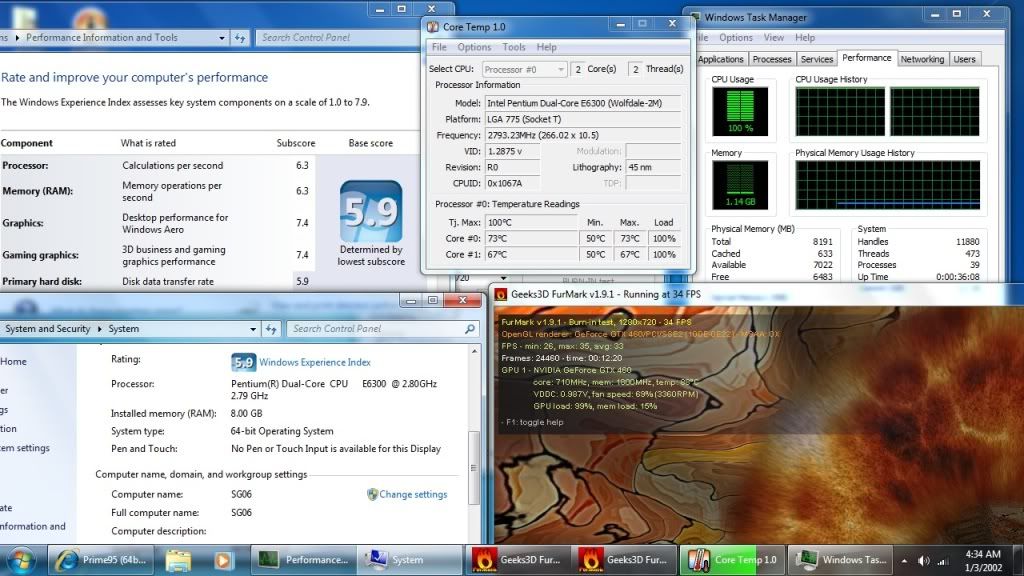Open Task Manager View menu
Screen dimensions: 1024x576
(774, 38)
